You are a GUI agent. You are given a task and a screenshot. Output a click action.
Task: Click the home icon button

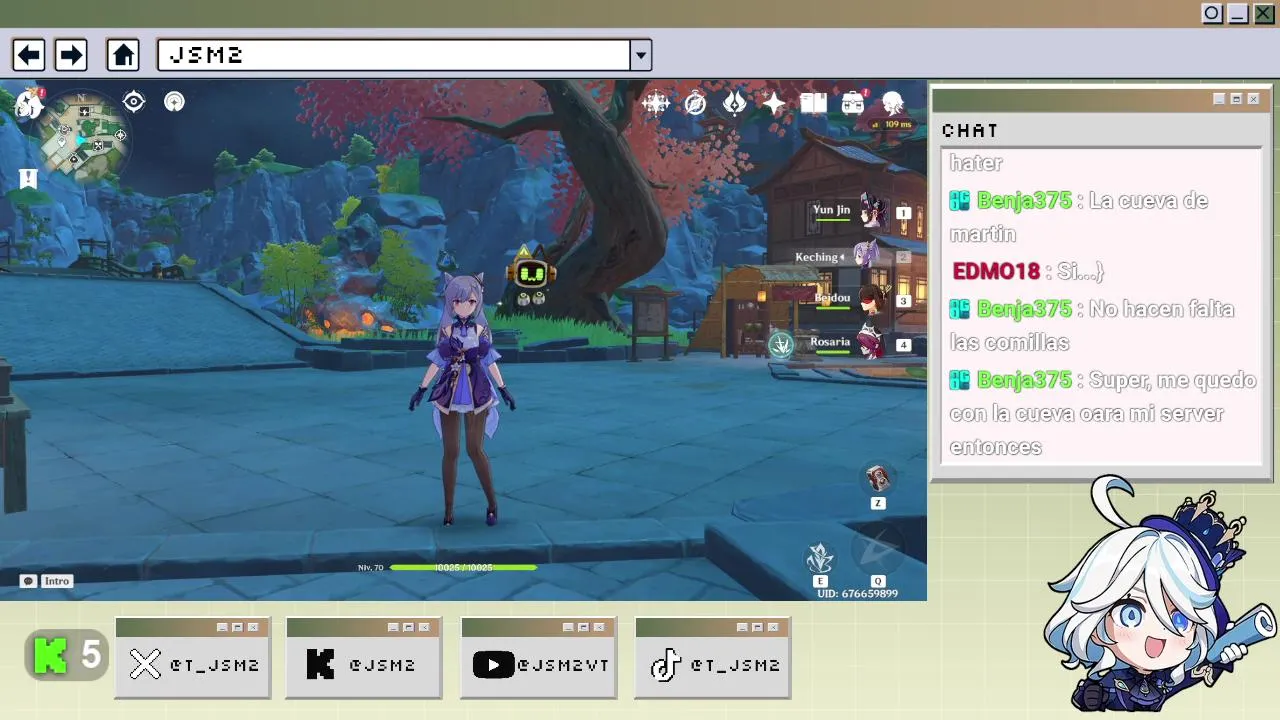123,55
